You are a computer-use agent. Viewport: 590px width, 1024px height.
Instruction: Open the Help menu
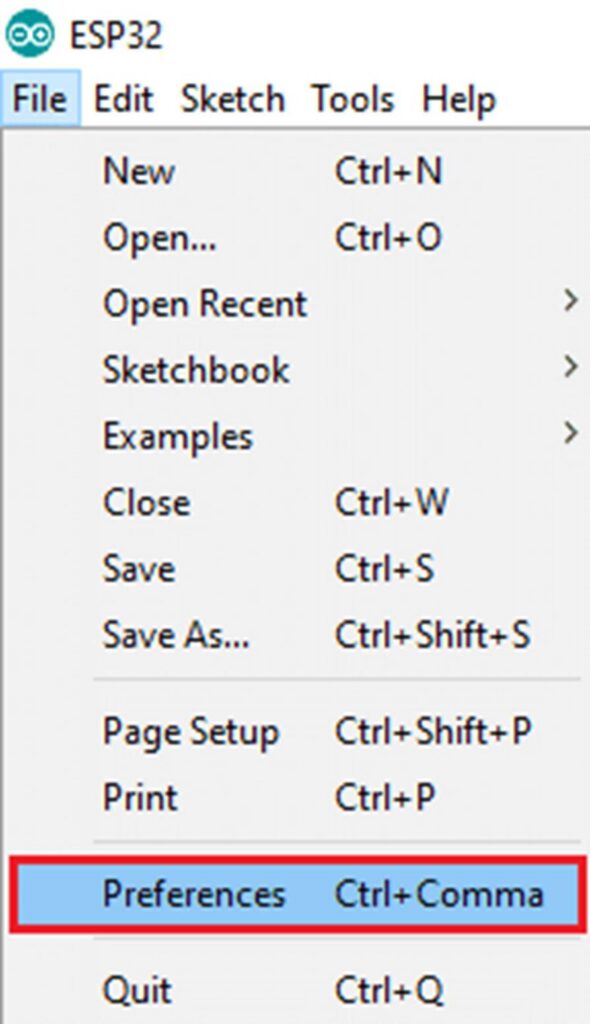(x=459, y=99)
